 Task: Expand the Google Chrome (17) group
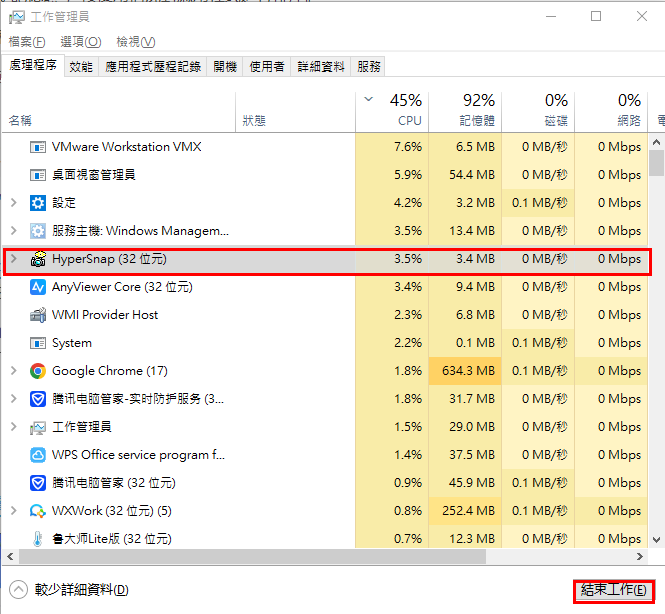tap(14, 371)
